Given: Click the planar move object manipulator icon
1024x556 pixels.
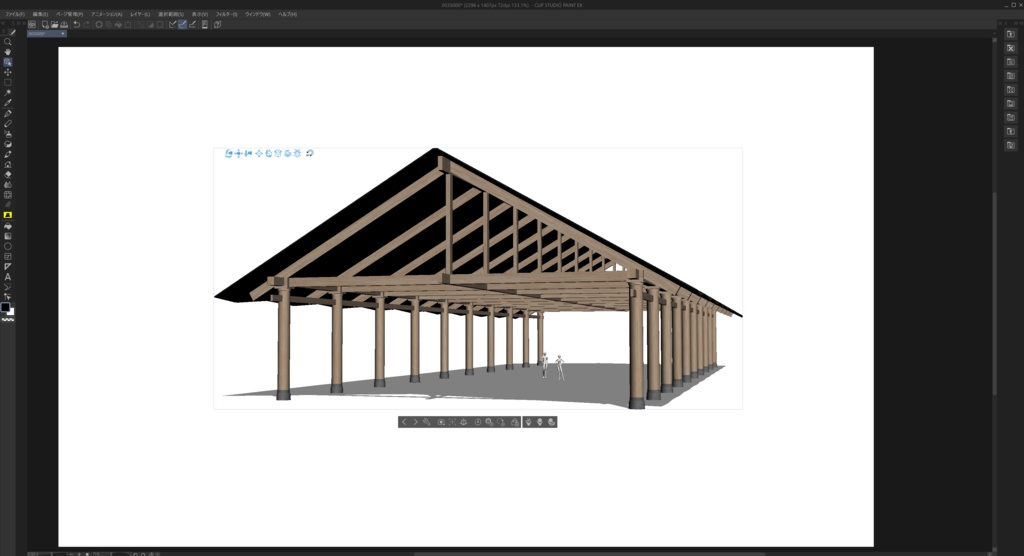Looking at the screenshot, I should 259,154.
